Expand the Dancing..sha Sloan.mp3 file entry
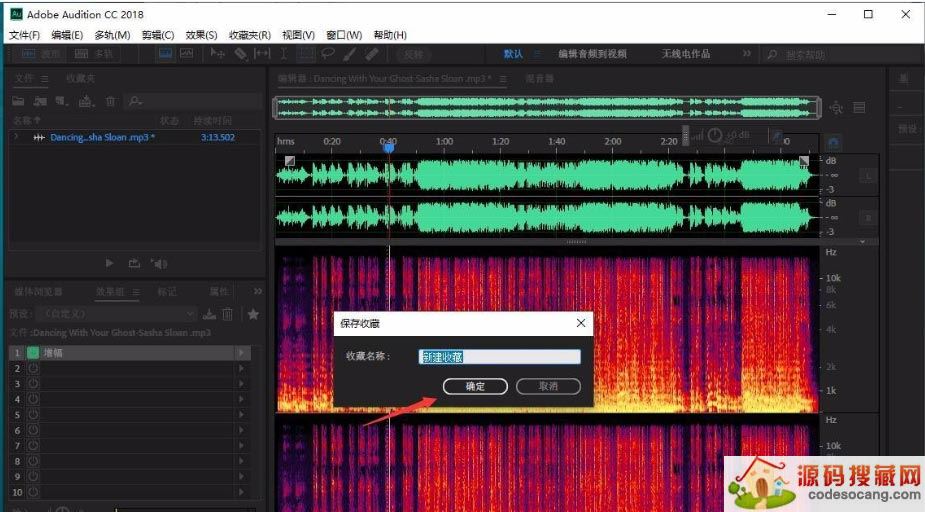The width and height of the screenshot is (925, 512). (16, 137)
